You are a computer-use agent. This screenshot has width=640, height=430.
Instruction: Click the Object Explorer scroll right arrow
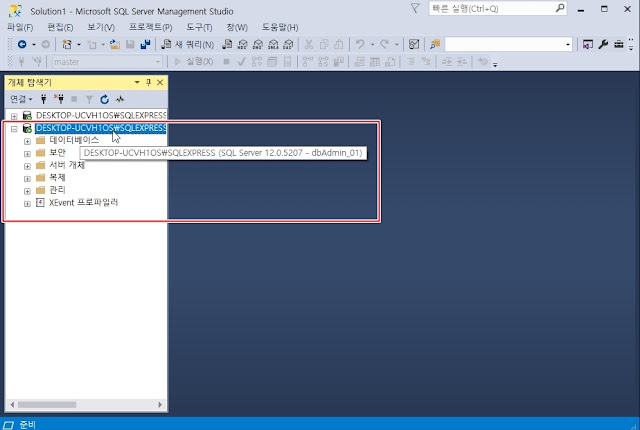pos(160,405)
